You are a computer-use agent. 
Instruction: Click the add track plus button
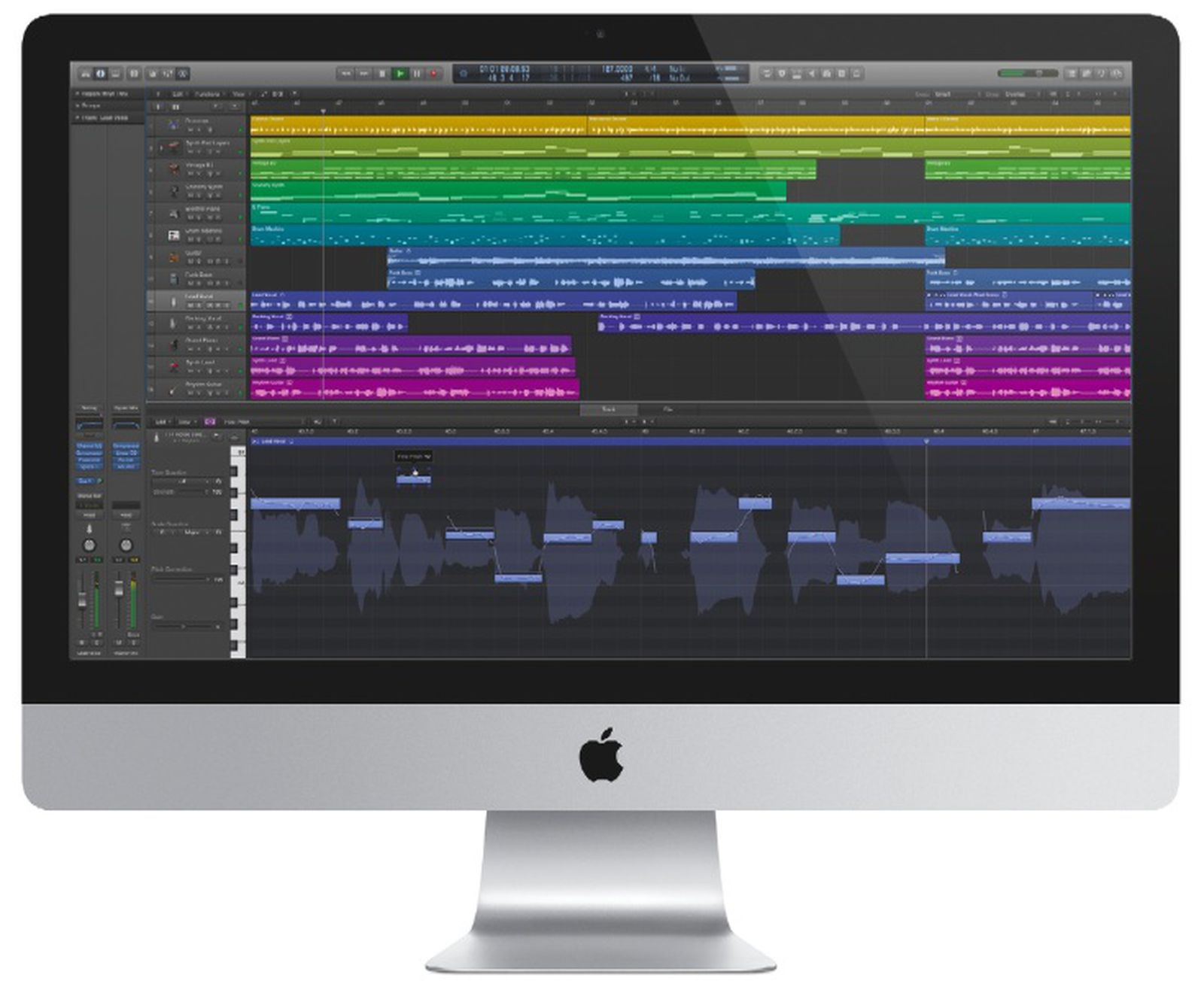157,108
